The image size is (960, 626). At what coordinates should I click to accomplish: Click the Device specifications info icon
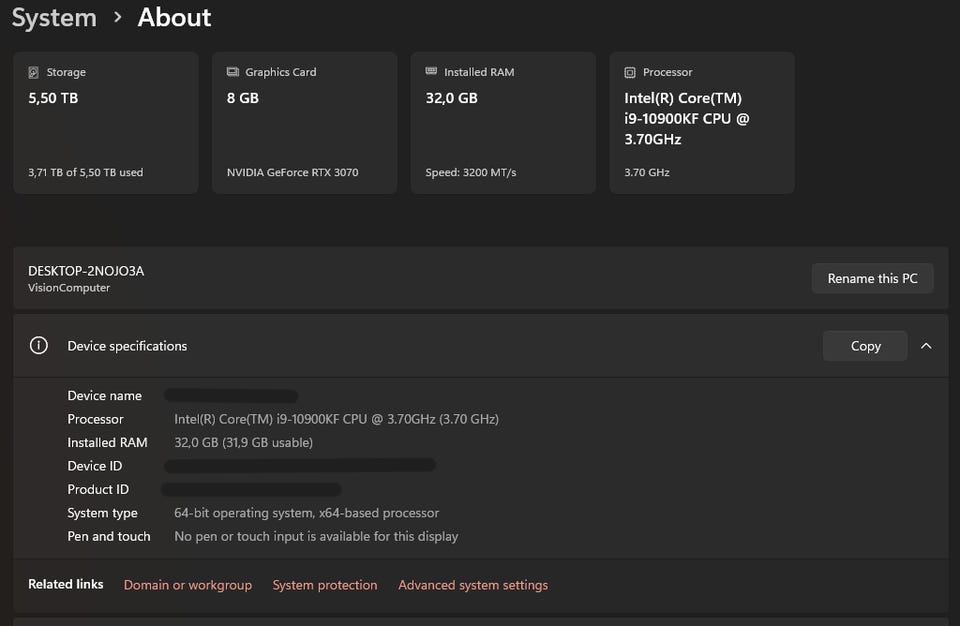tap(39, 345)
